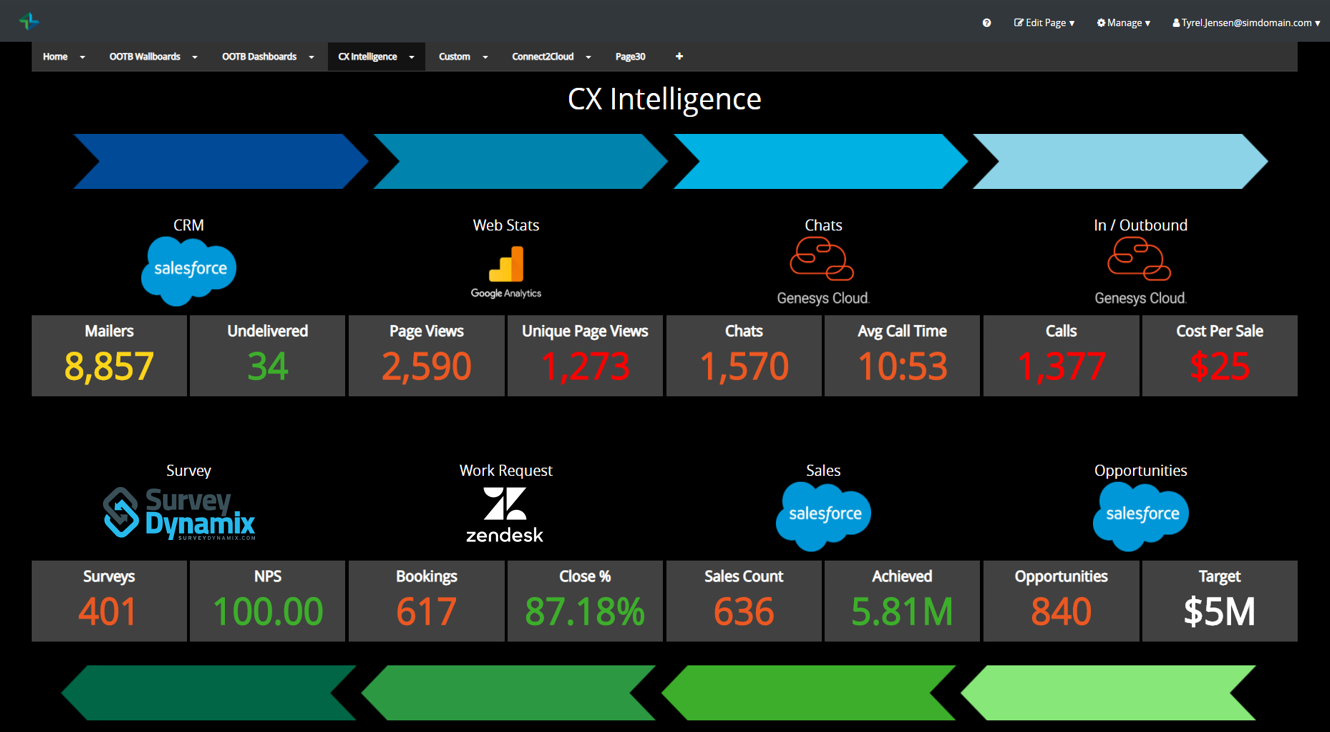Click the CX Intelligence page title
The image size is (1330, 732).
tap(665, 99)
